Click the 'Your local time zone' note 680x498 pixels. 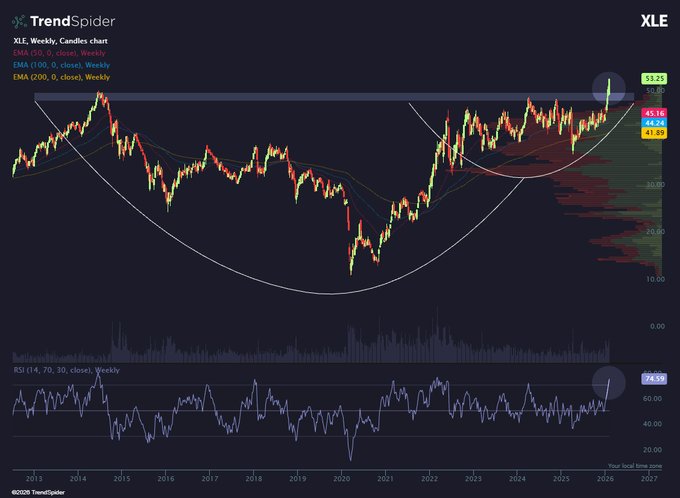(635, 466)
